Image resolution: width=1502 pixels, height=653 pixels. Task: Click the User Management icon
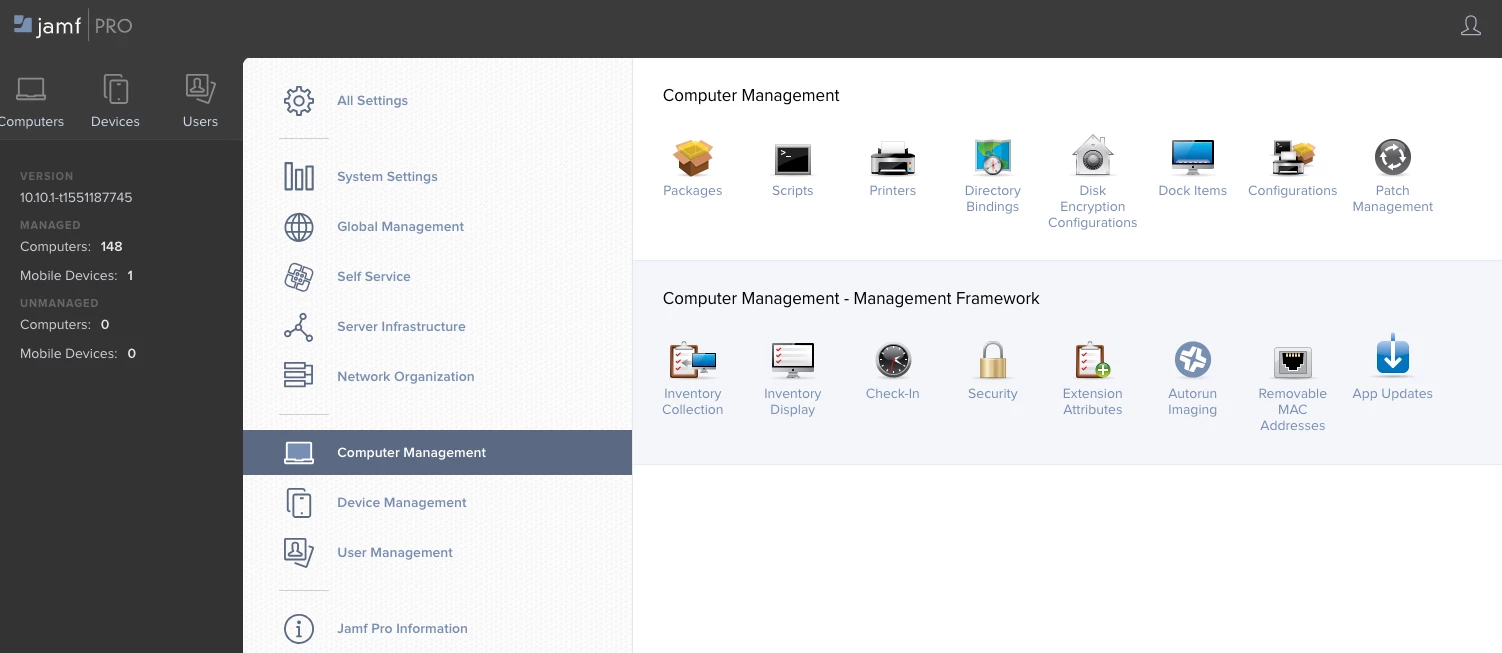[x=299, y=552]
